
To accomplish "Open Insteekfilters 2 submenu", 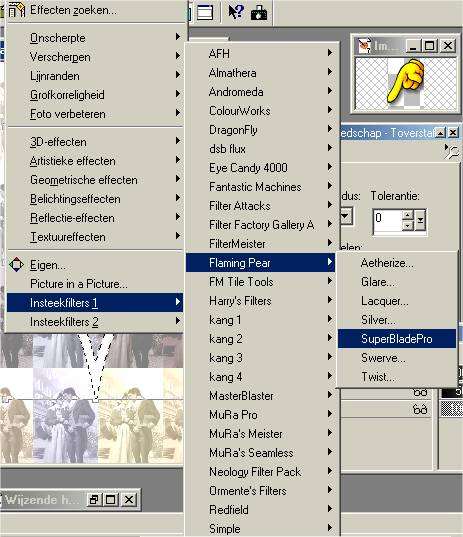I will [95, 322].
